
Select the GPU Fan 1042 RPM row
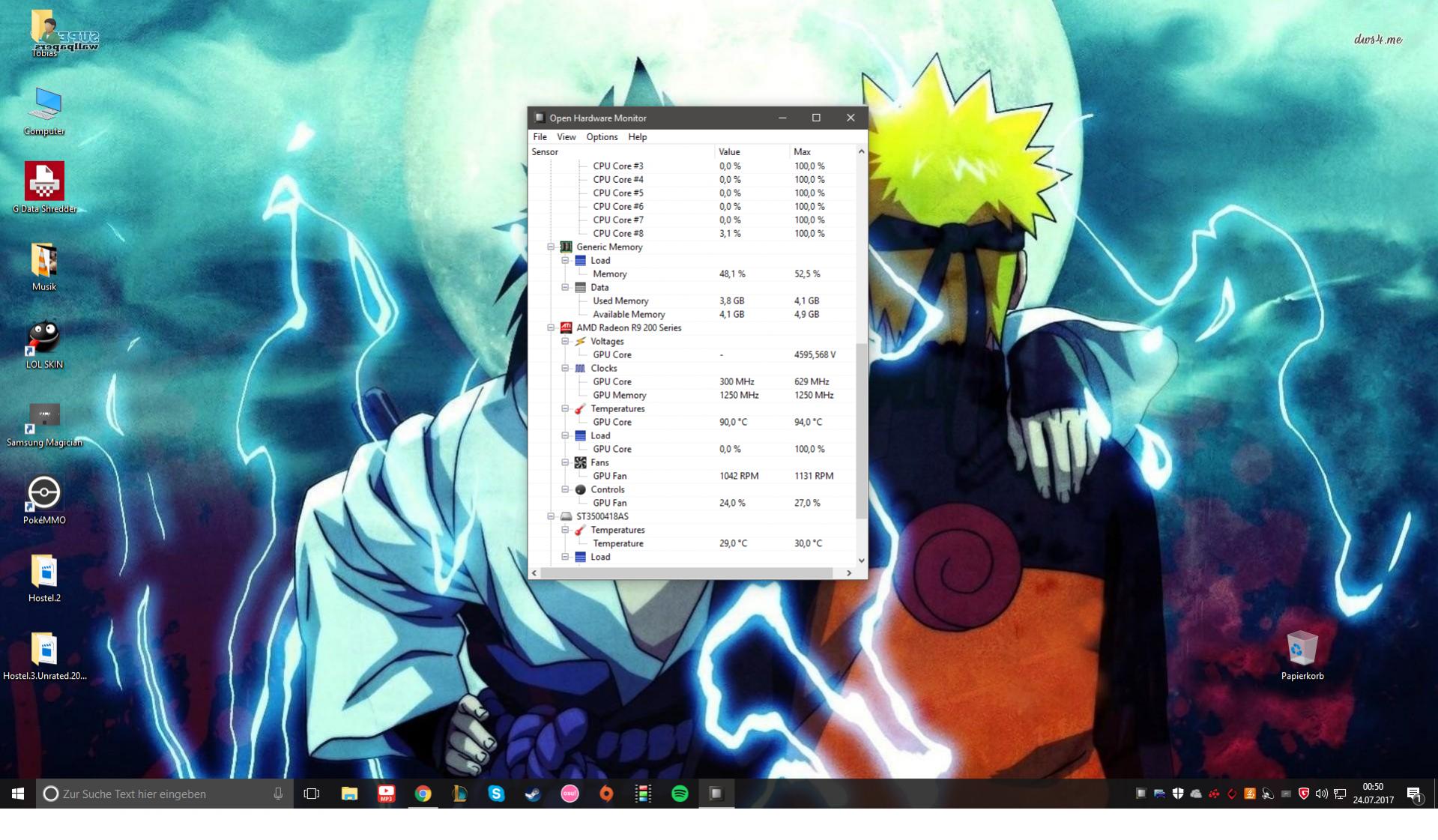point(692,476)
